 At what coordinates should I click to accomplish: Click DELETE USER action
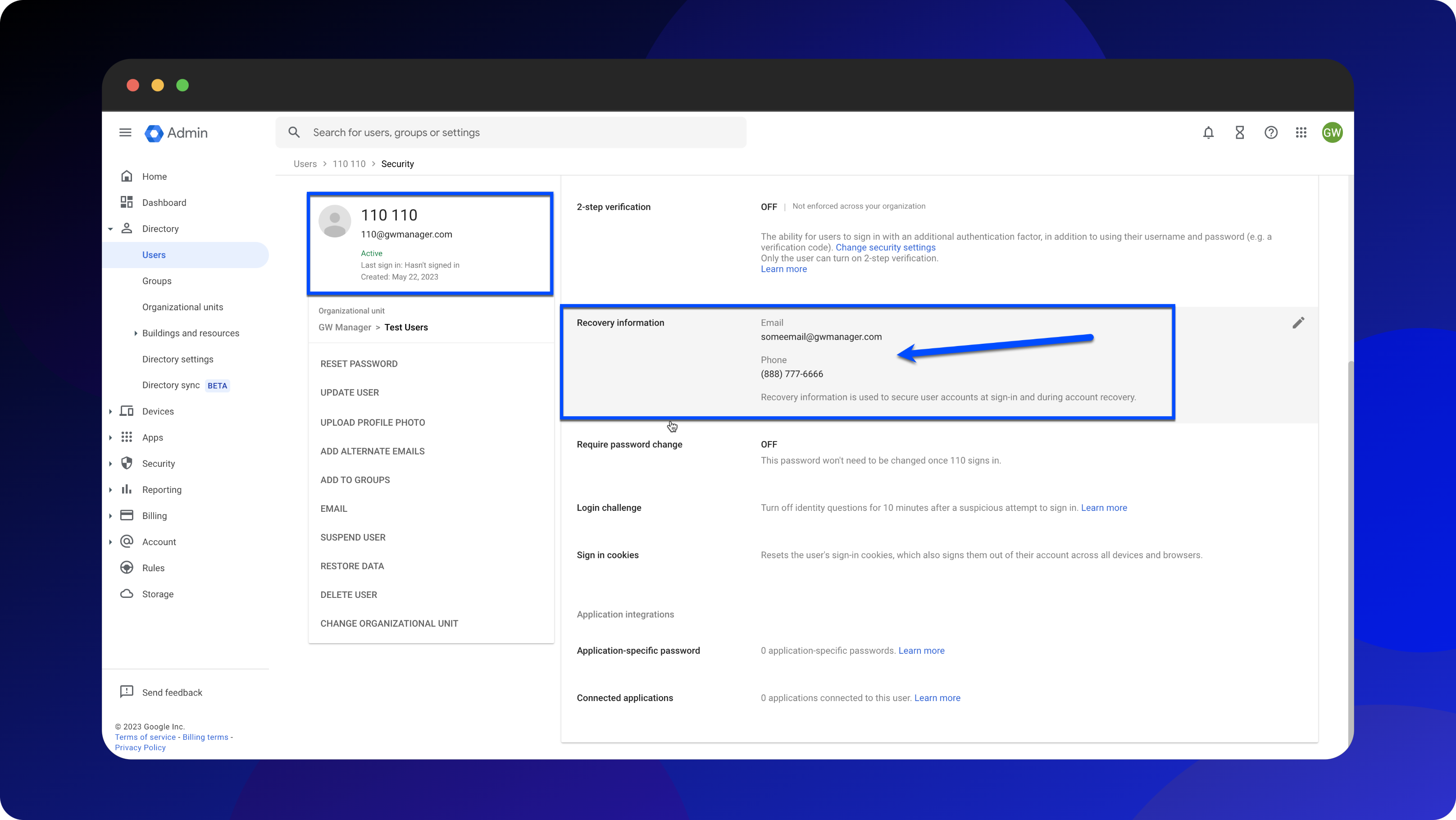[348, 595]
